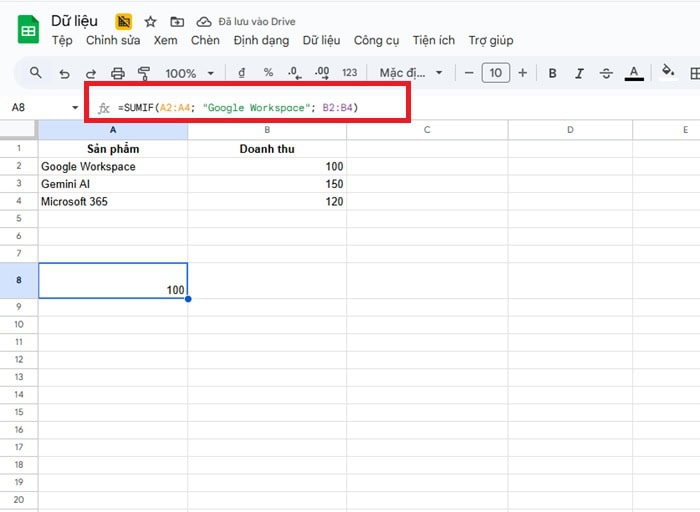The height and width of the screenshot is (512, 700).
Task: Open the Chèn menu
Action: coord(205,40)
